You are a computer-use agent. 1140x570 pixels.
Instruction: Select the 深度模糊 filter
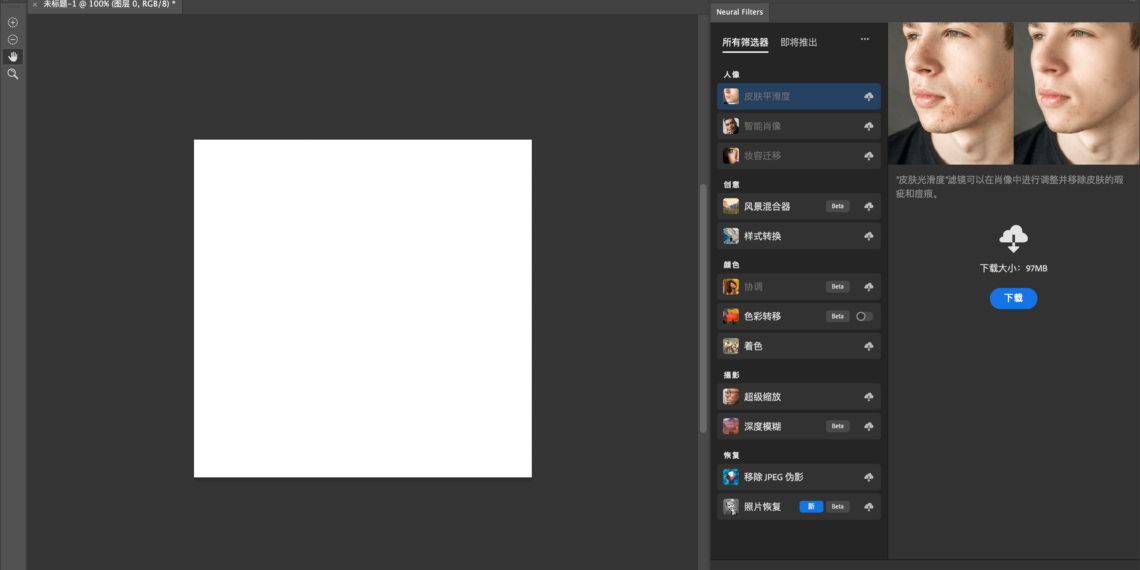(798, 427)
